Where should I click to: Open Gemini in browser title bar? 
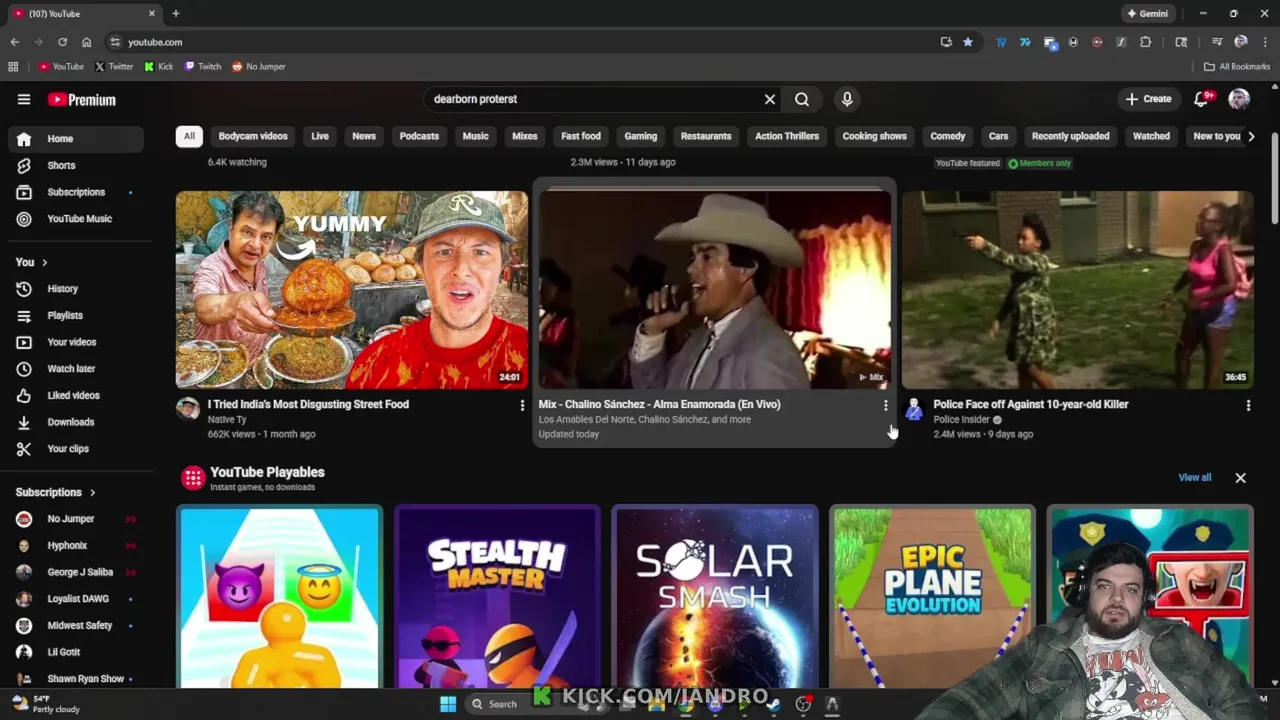[x=1147, y=13]
